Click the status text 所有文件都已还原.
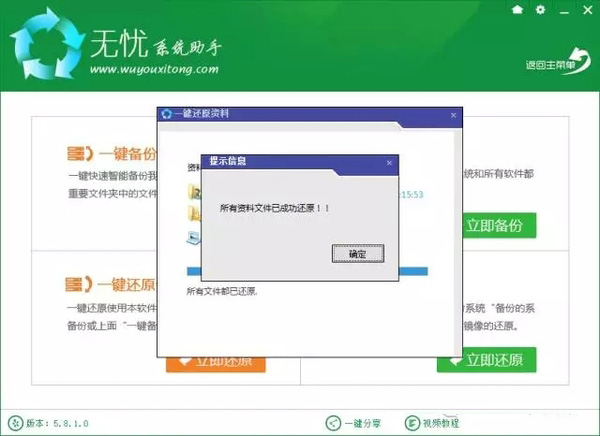The height and width of the screenshot is (436, 600). [x=222, y=291]
